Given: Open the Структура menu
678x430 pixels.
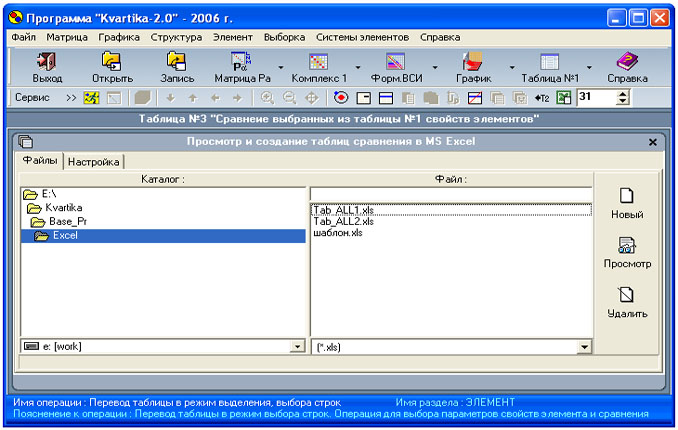Looking at the screenshot, I should pyautogui.click(x=176, y=38).
